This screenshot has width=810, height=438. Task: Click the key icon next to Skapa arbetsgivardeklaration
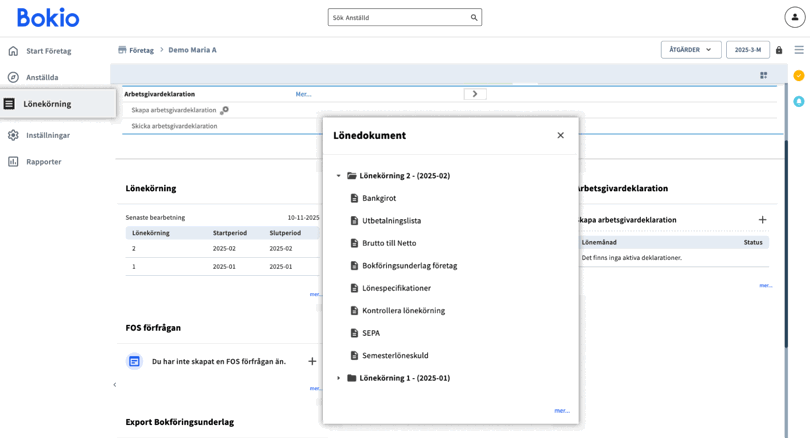point(224,110)
